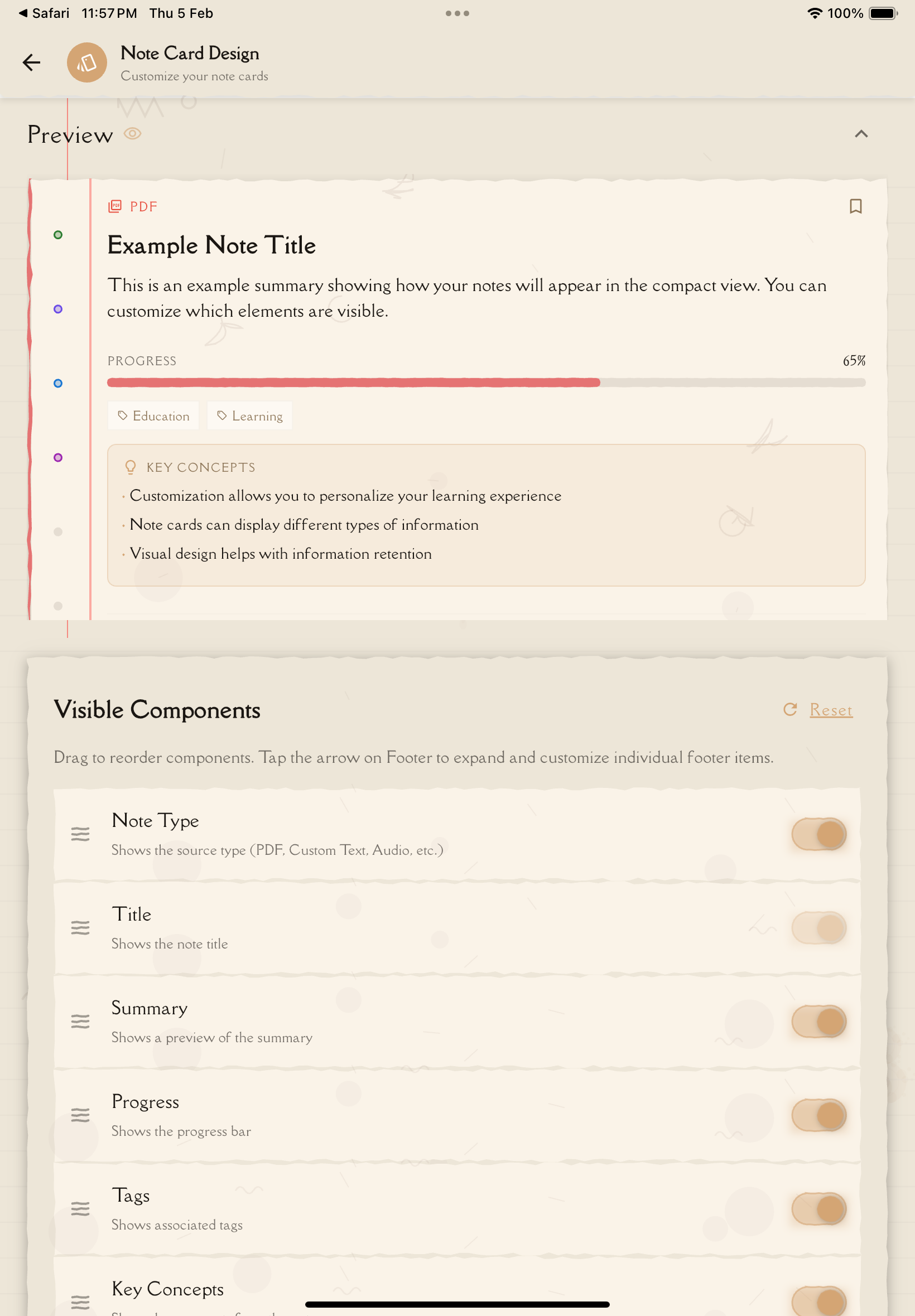
Task: Tap the PDF note type icon
Action: [x=115, y=206]
